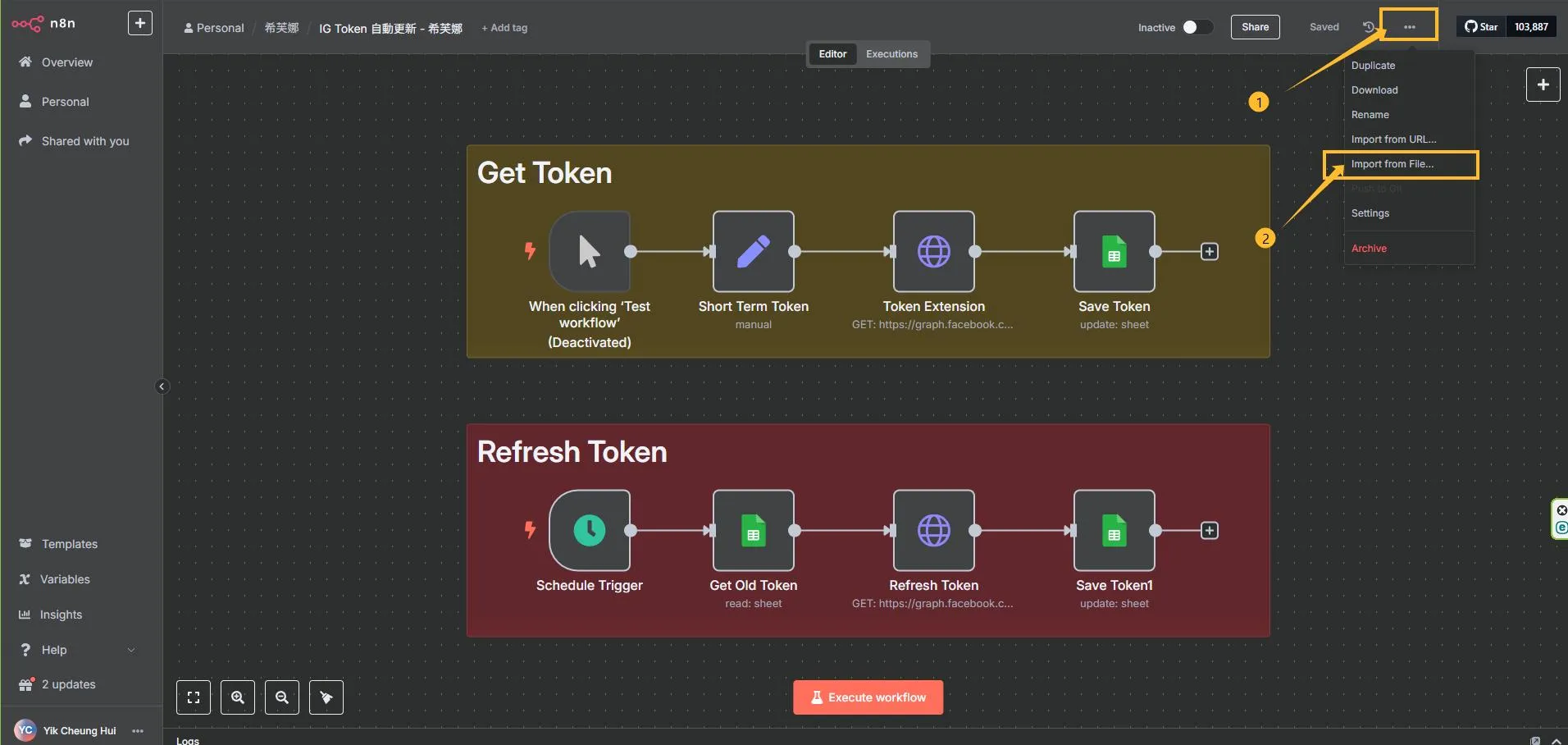Click the Share button

[x=1255, y=27]
